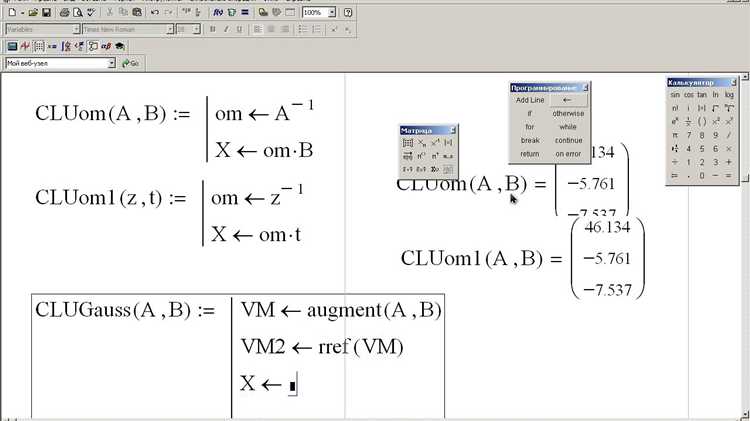This screenshot has height=421, width=750.
Task: Click digit 7 in Калькулятор palette
Action: pyautogui.click(x=689, y=135)
